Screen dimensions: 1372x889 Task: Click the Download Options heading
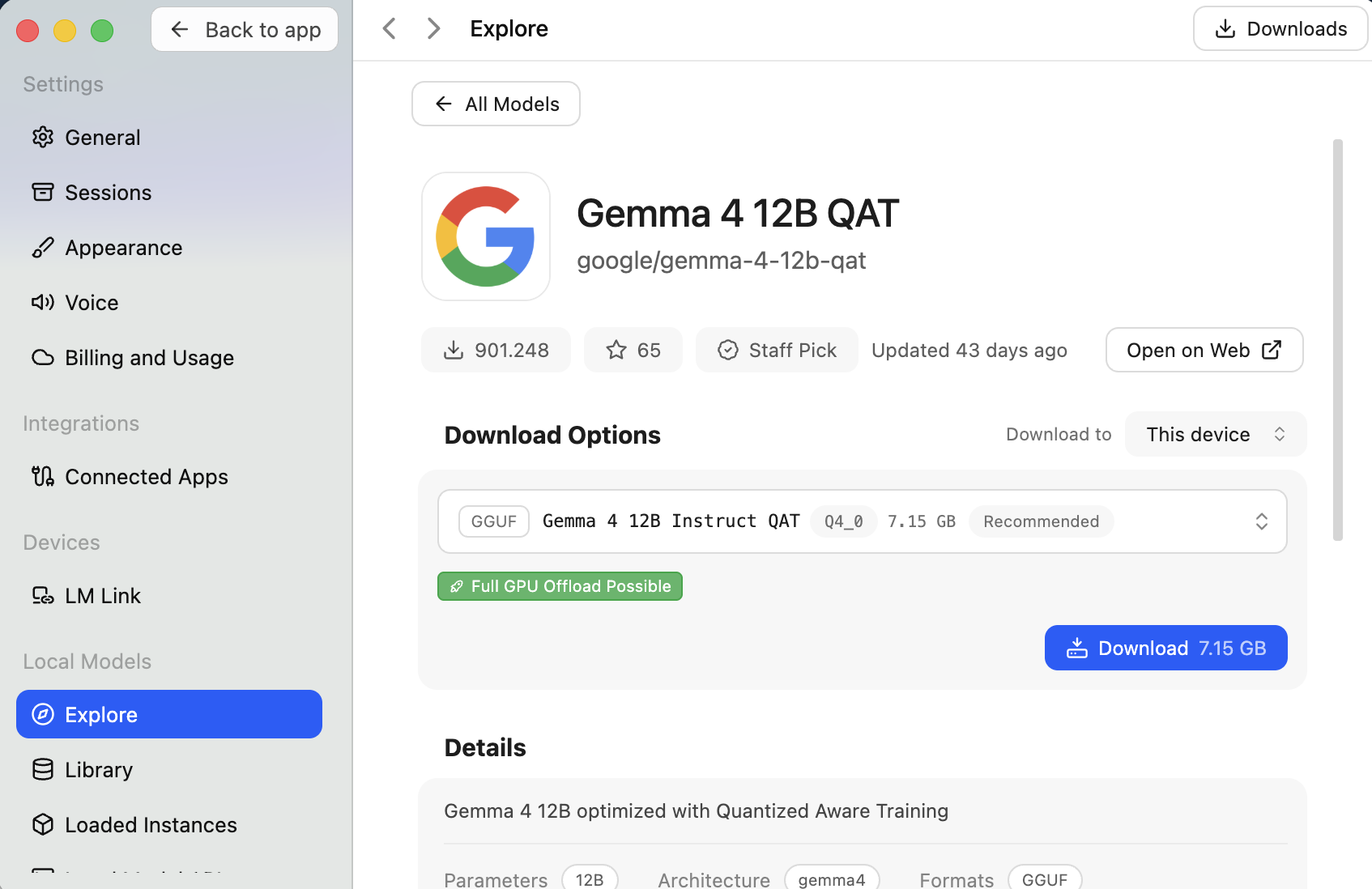552,436
